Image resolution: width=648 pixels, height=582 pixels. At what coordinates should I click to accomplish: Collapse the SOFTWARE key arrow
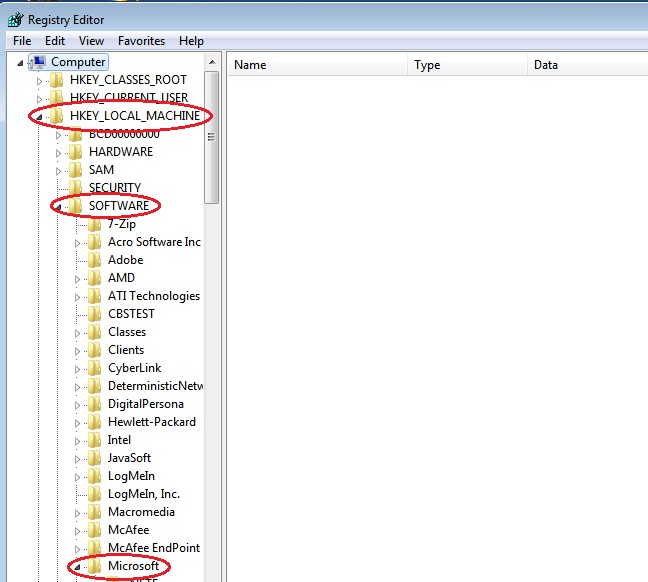(x=58, y=207)
